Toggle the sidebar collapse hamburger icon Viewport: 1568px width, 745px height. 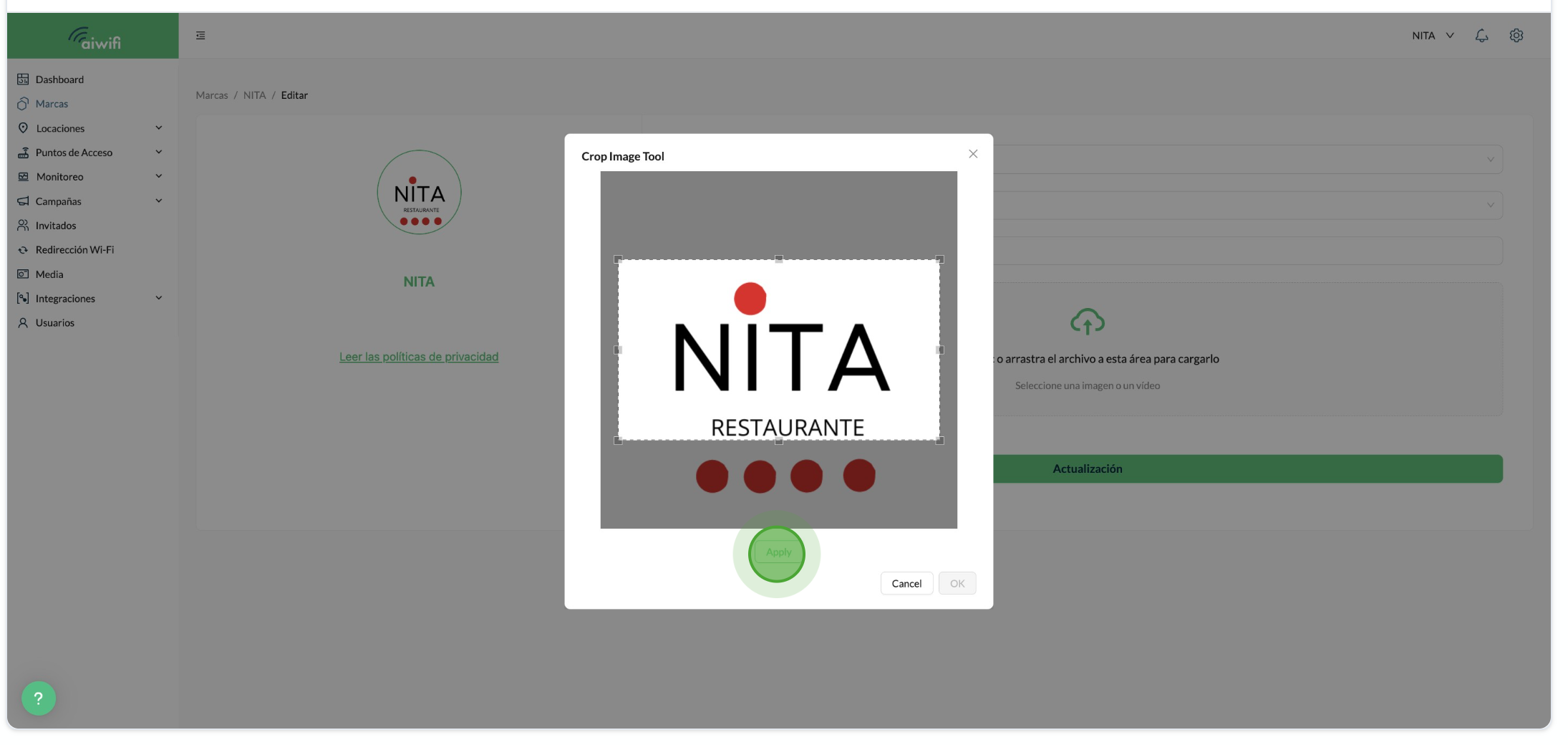(x=200, y=35)
